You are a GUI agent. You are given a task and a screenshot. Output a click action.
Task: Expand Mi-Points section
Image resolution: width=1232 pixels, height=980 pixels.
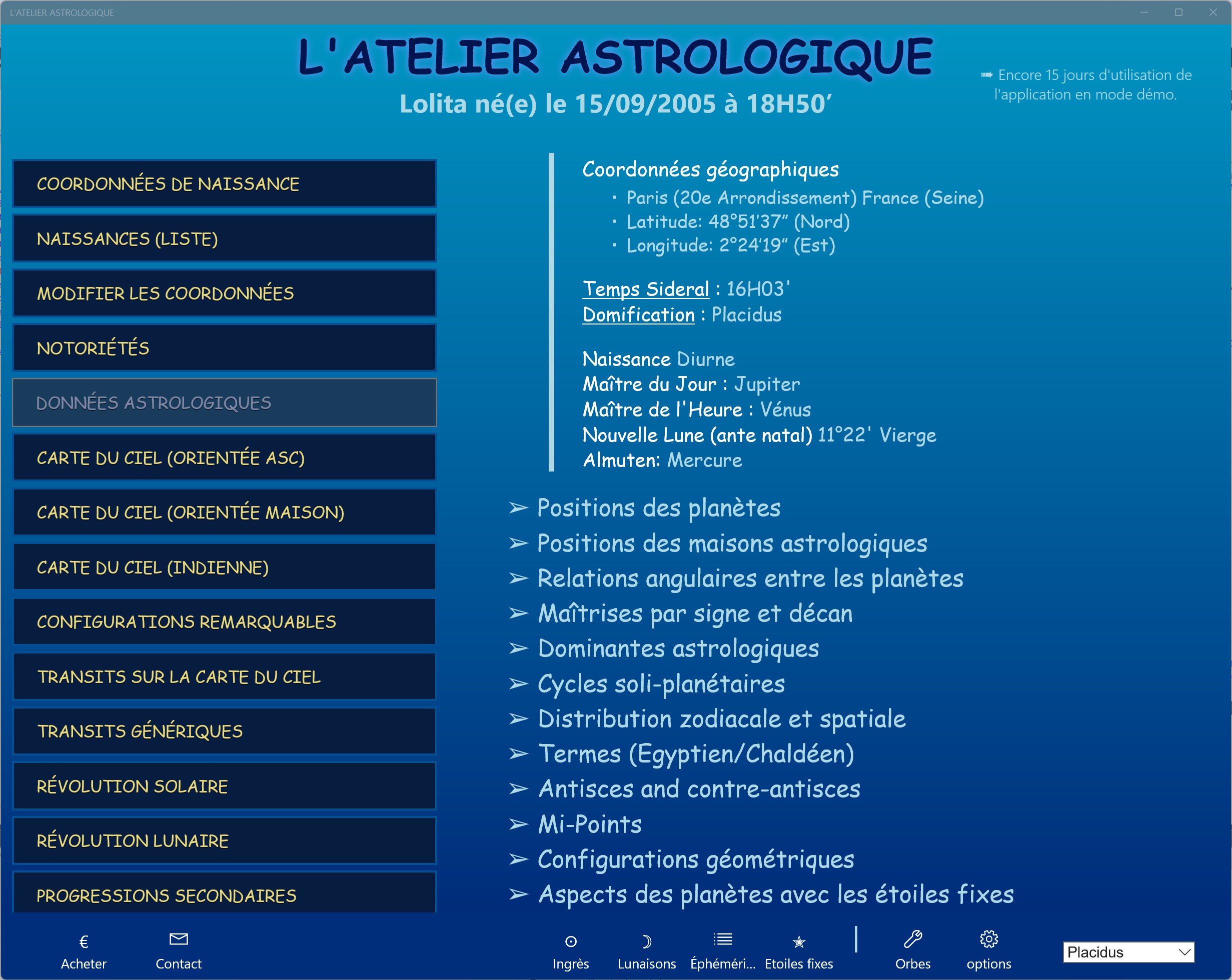point(589,824)
